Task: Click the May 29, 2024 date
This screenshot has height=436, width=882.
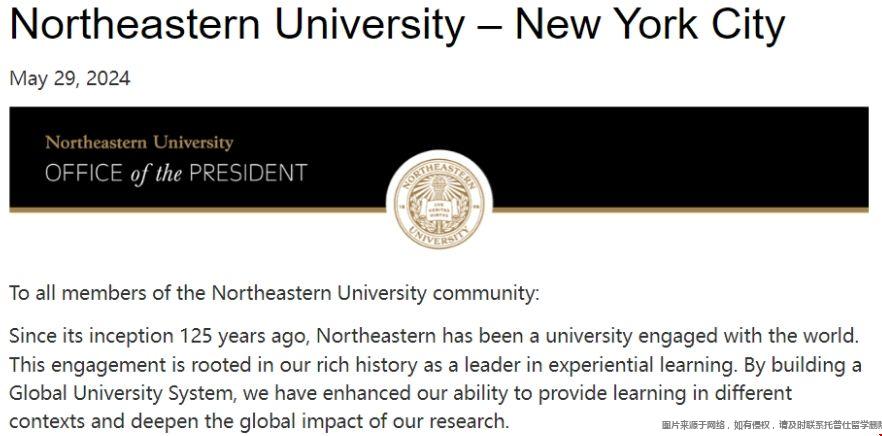Action: click(70, 78)
